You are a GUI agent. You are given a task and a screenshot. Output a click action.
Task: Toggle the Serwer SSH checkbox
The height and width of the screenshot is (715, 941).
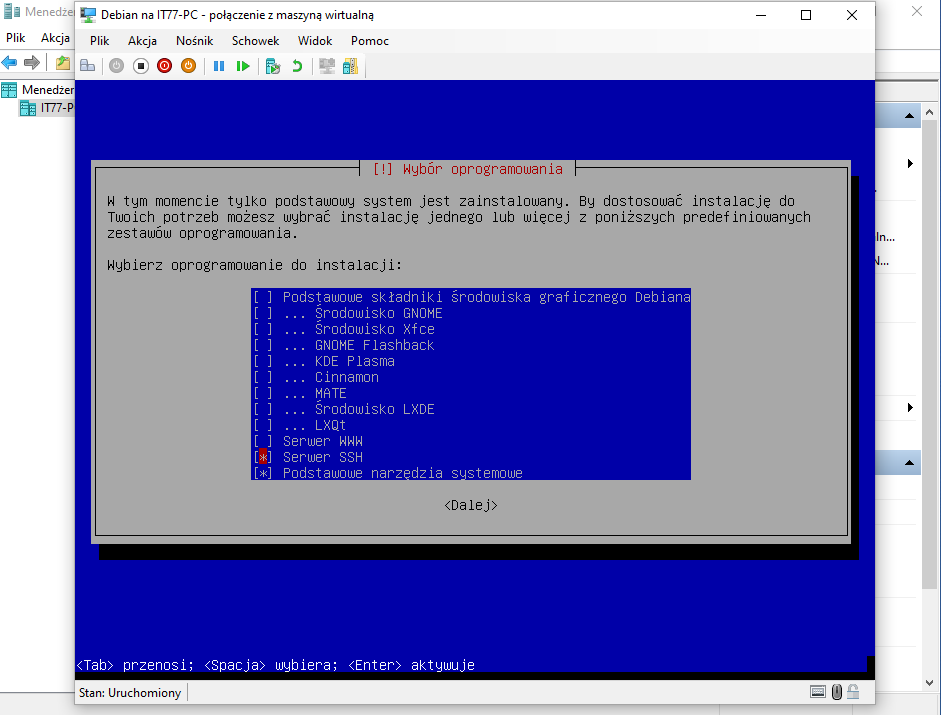(x=264, y=457)
